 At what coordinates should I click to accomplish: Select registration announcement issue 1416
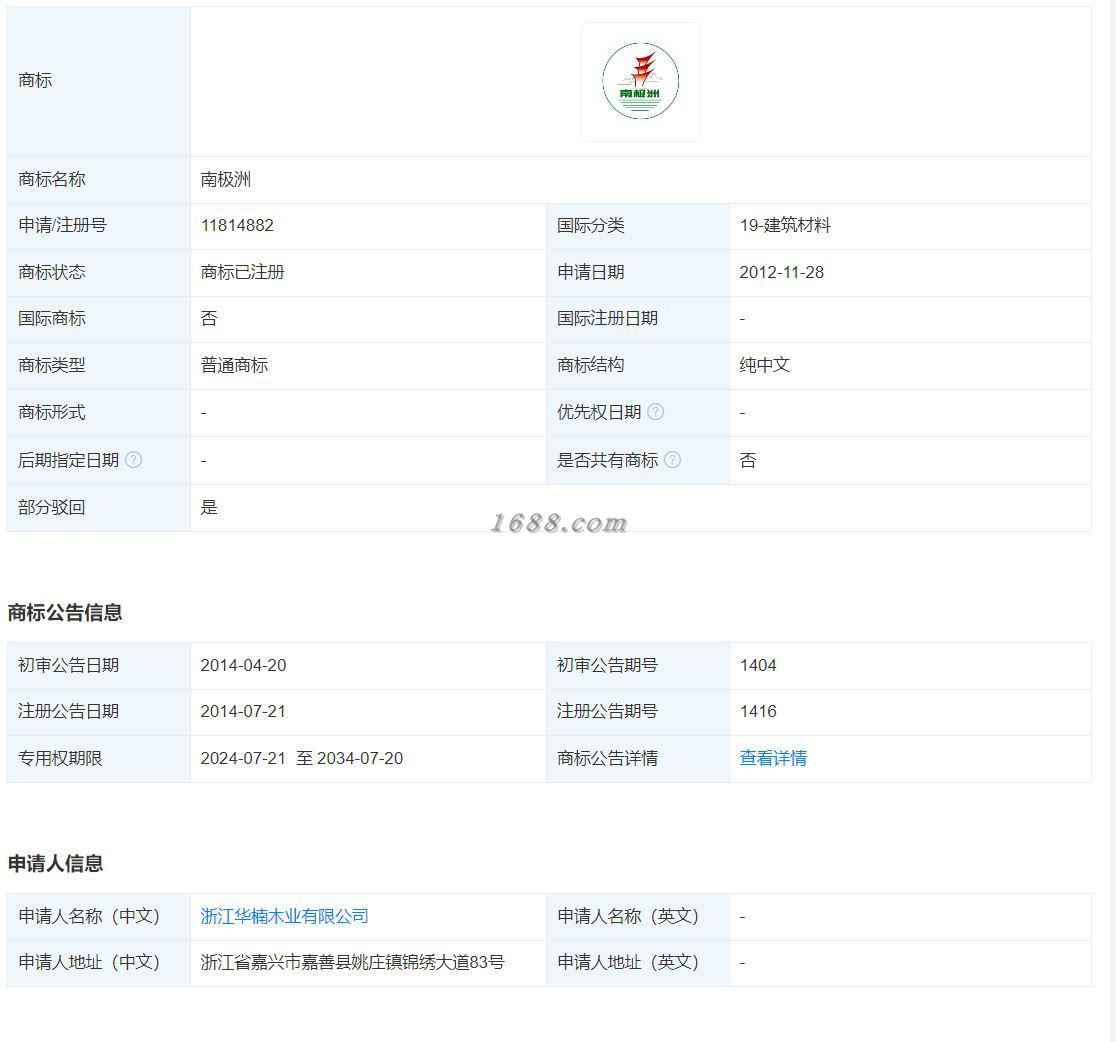tap(758, 711)
